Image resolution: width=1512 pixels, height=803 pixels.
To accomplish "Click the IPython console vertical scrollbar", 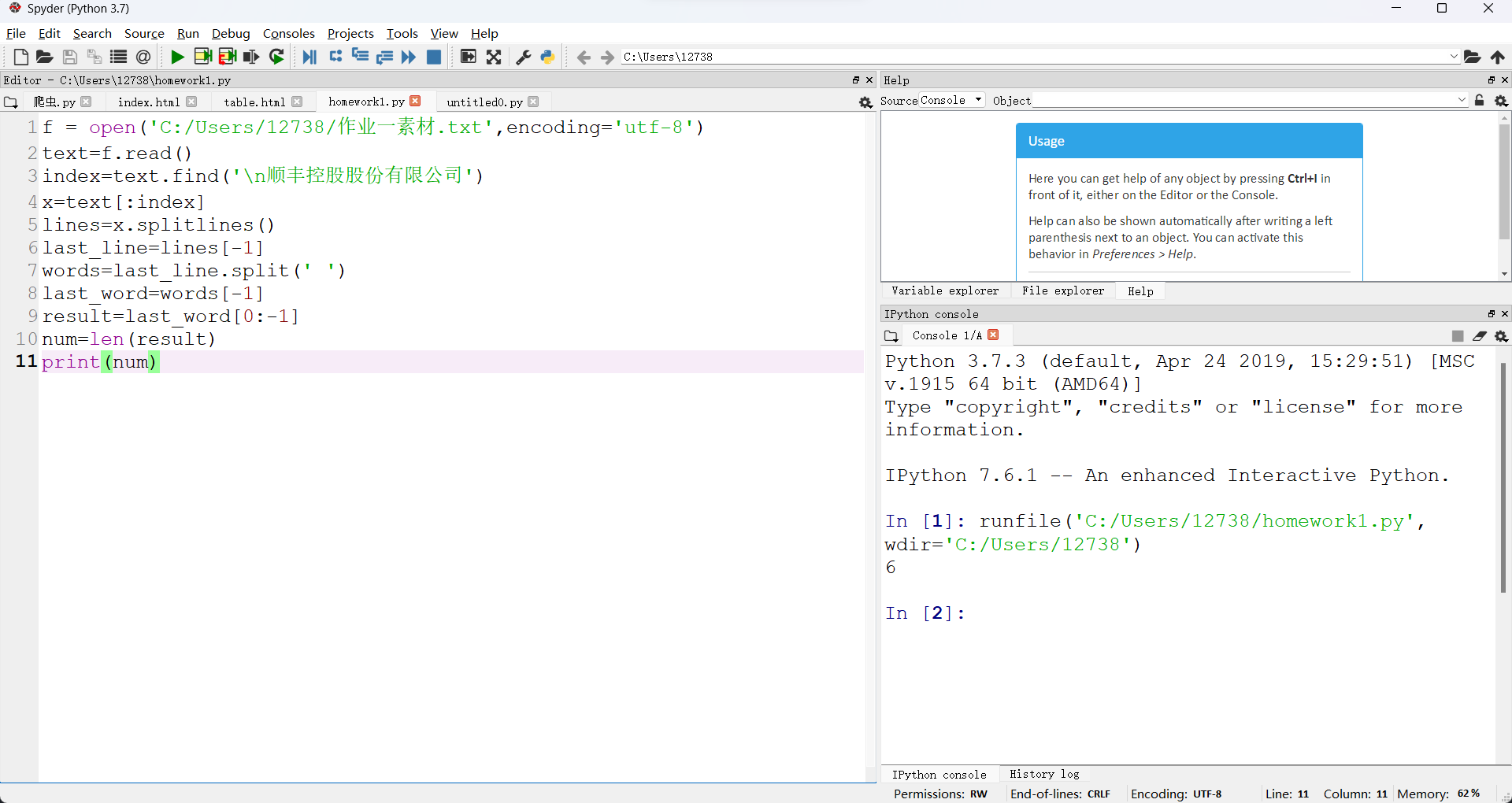I will point(1503,477).
